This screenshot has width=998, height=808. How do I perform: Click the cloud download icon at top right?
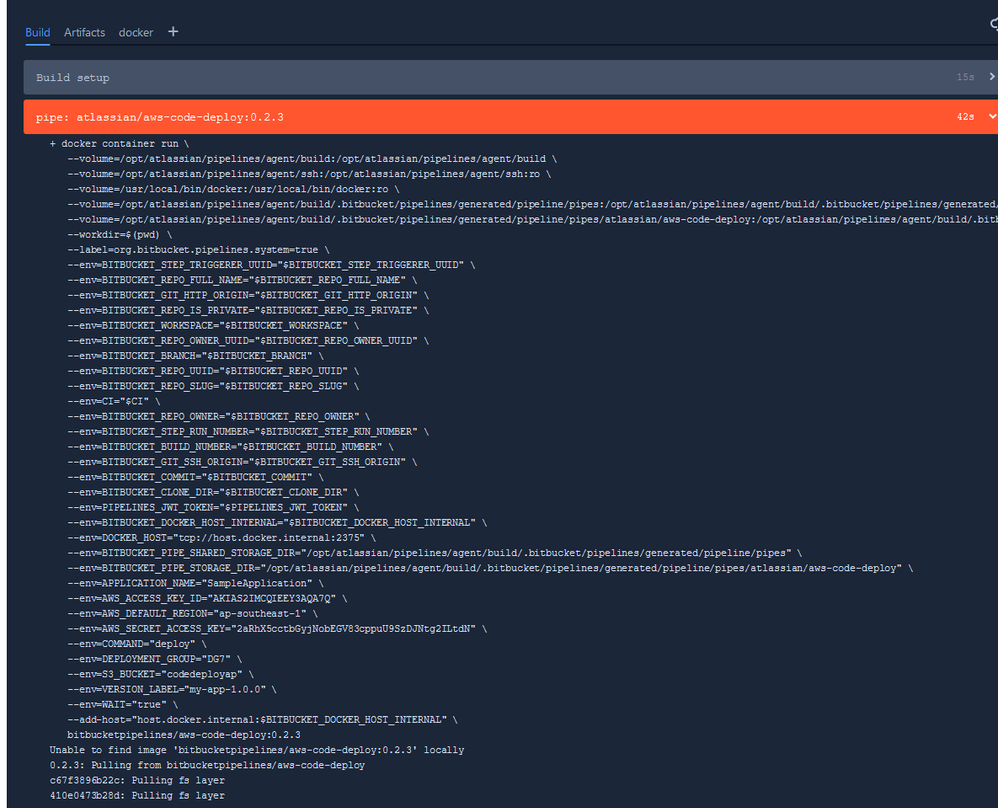point(994,24)
